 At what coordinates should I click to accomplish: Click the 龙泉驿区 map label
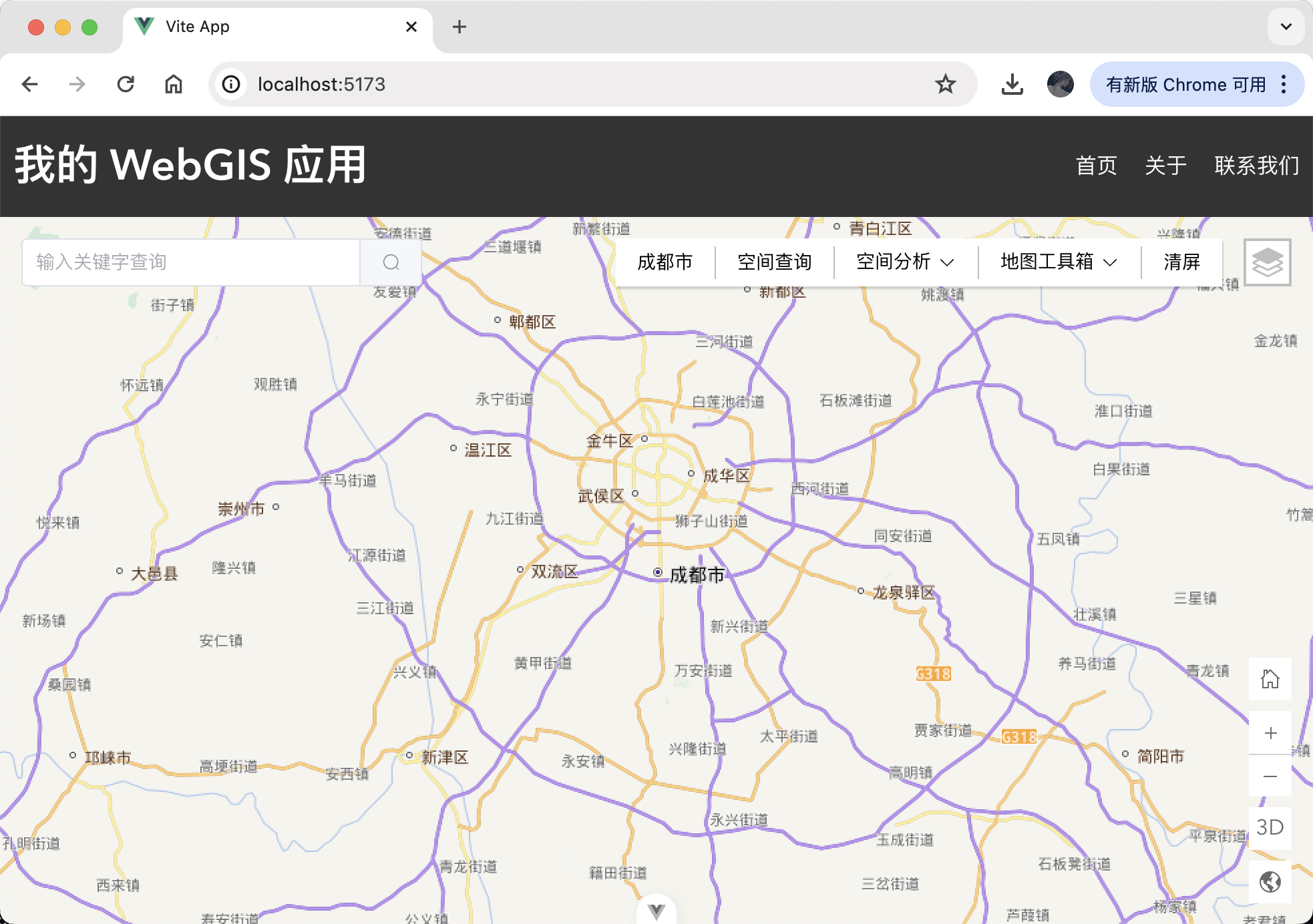[904, 592]
